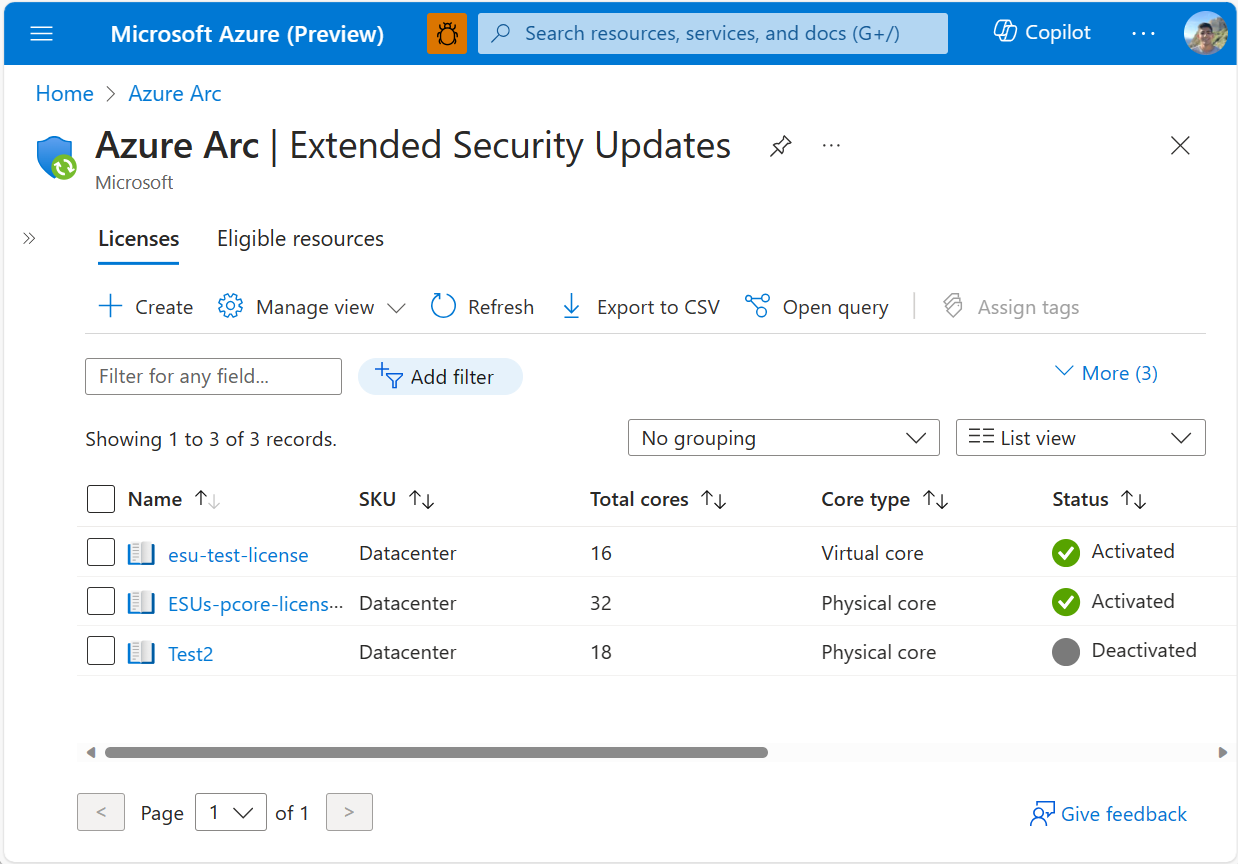Select the esu-test-license row checkbox

[x=101, y=552]
